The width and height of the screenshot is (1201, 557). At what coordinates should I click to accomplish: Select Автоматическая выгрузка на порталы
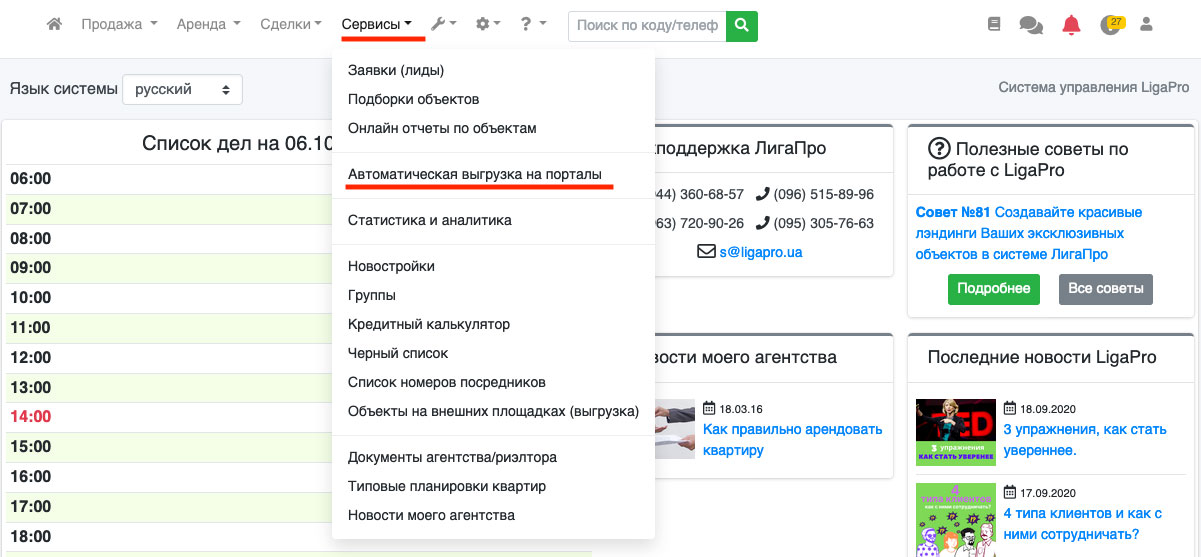474,174
